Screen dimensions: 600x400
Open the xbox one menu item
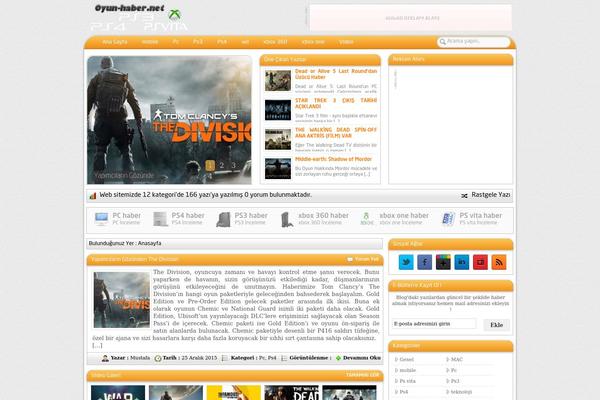[313, 42]
